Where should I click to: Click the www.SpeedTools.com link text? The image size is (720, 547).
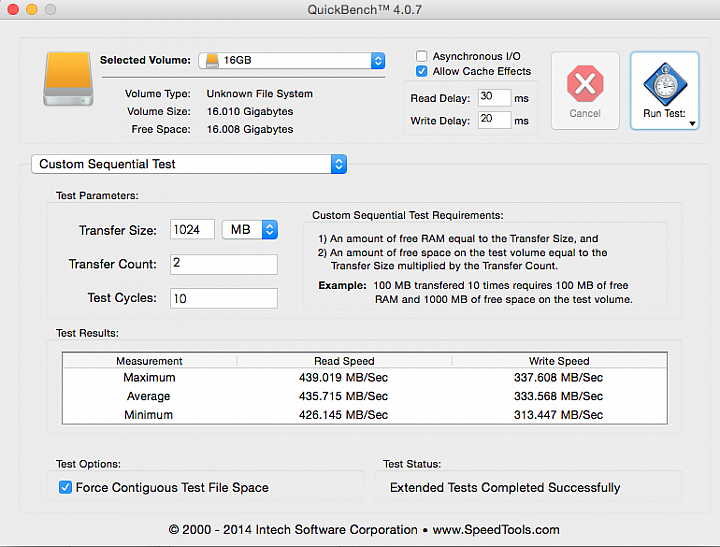(x=496, y=530)
